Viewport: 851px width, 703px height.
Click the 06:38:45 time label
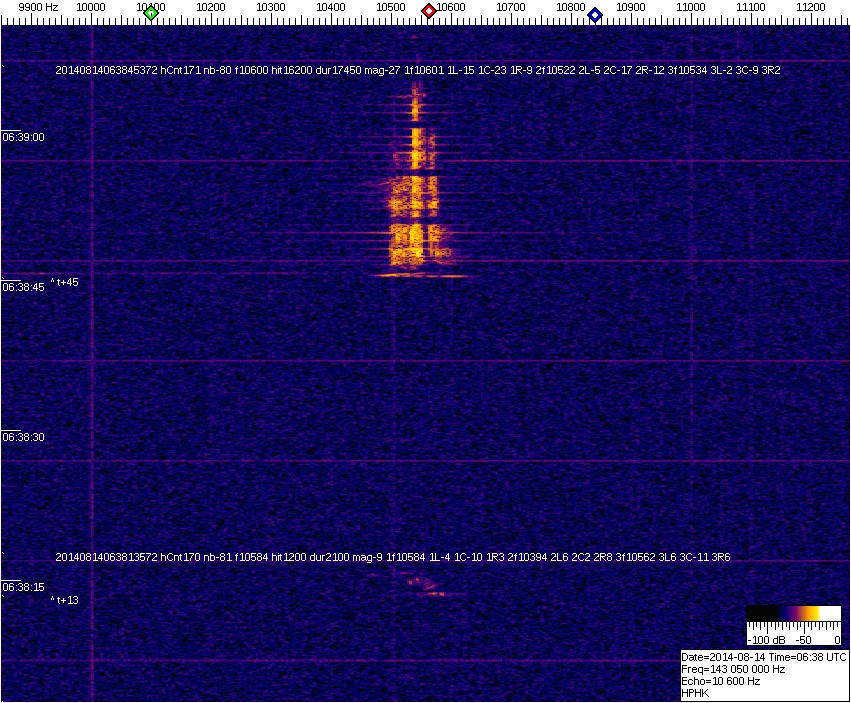coord(23,287)
